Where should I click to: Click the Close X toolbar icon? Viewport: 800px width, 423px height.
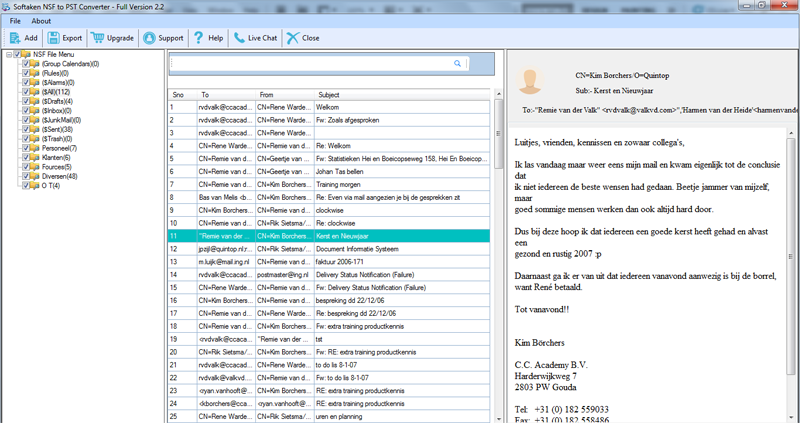pyautogui.click(x=292, y=38)
